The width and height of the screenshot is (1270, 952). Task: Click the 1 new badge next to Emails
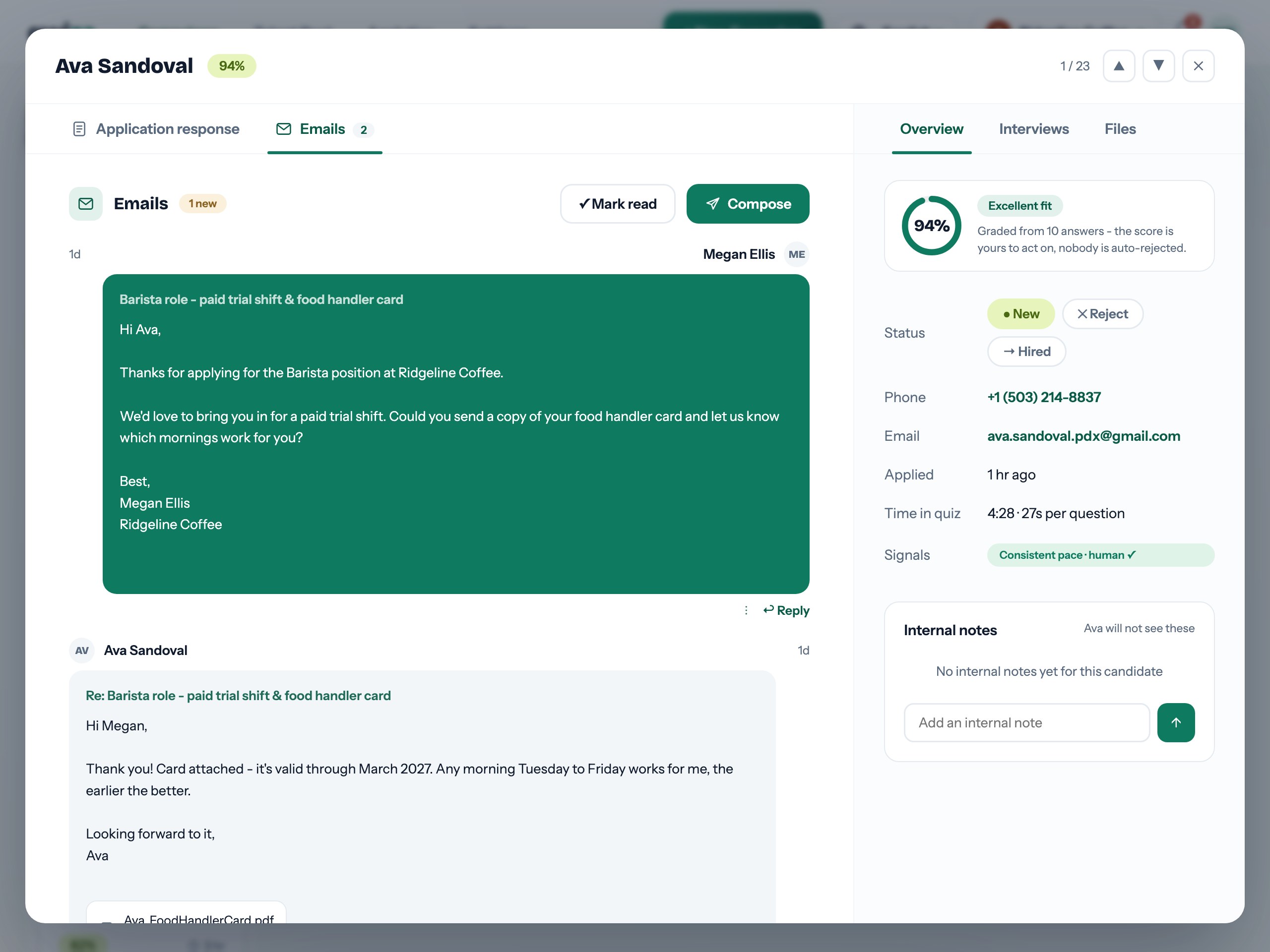point(202,204)
